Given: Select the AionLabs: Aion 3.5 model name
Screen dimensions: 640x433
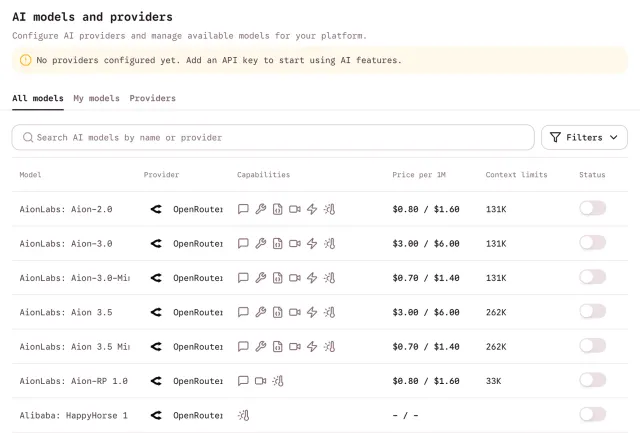Looking at the screenshot, I should 66,312.
